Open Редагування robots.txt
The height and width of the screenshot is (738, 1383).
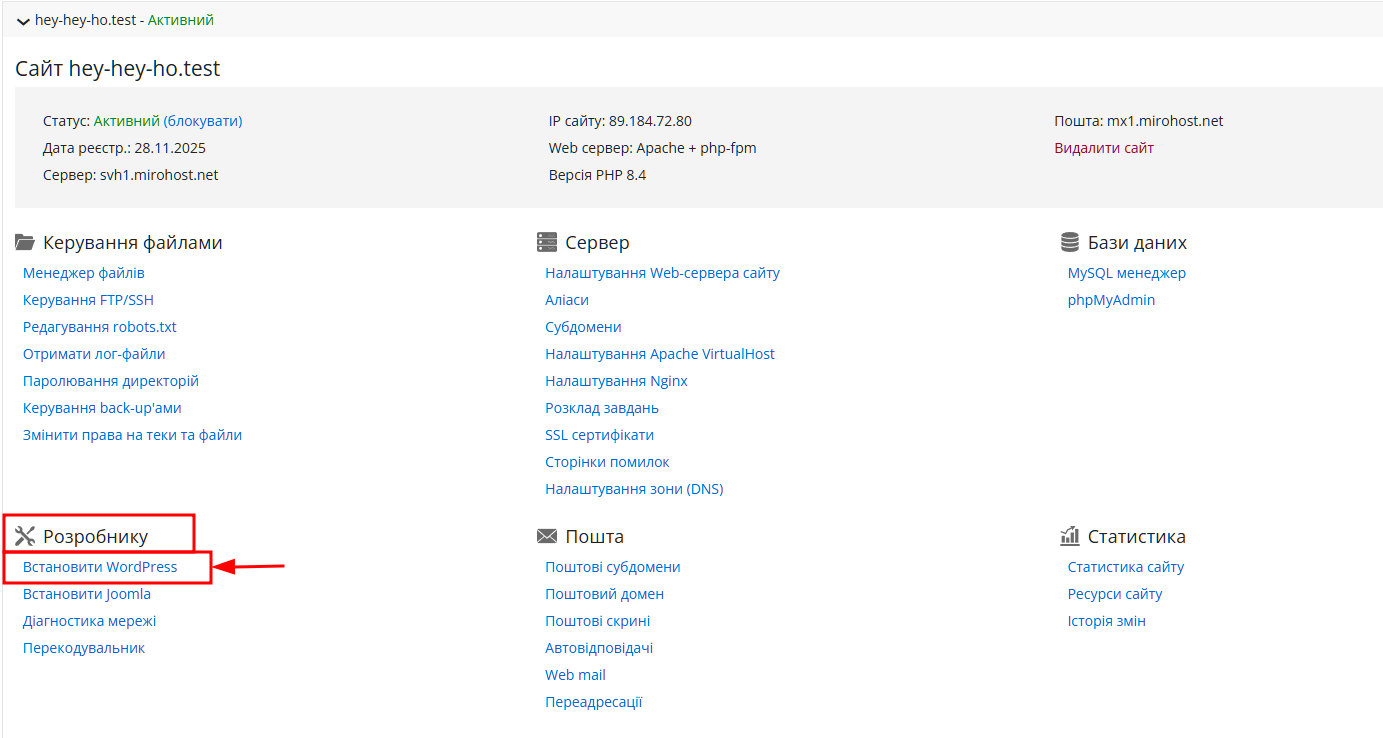click(100, 326)
